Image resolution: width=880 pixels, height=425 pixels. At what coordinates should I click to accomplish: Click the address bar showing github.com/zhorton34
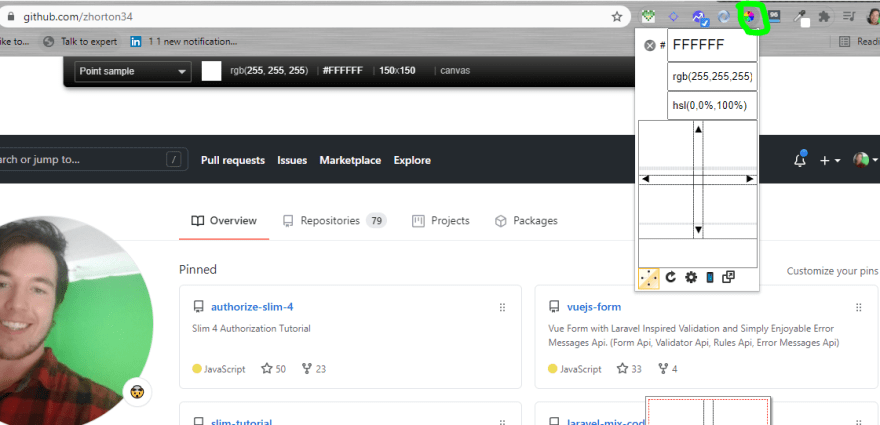(x=314, y=17)
